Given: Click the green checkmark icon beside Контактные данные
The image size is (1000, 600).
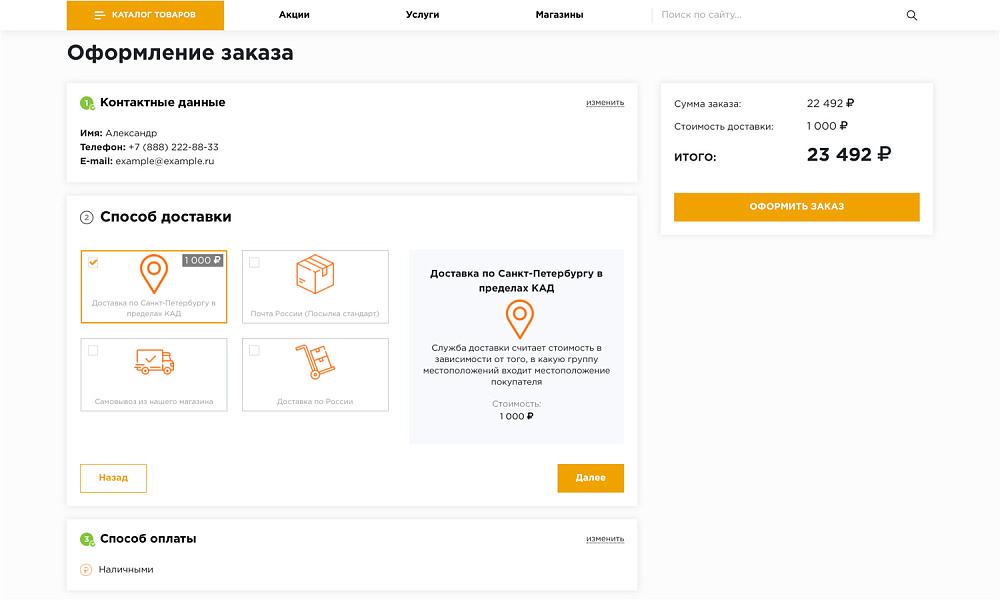Looking at the screenshot, I should (85, 102).
